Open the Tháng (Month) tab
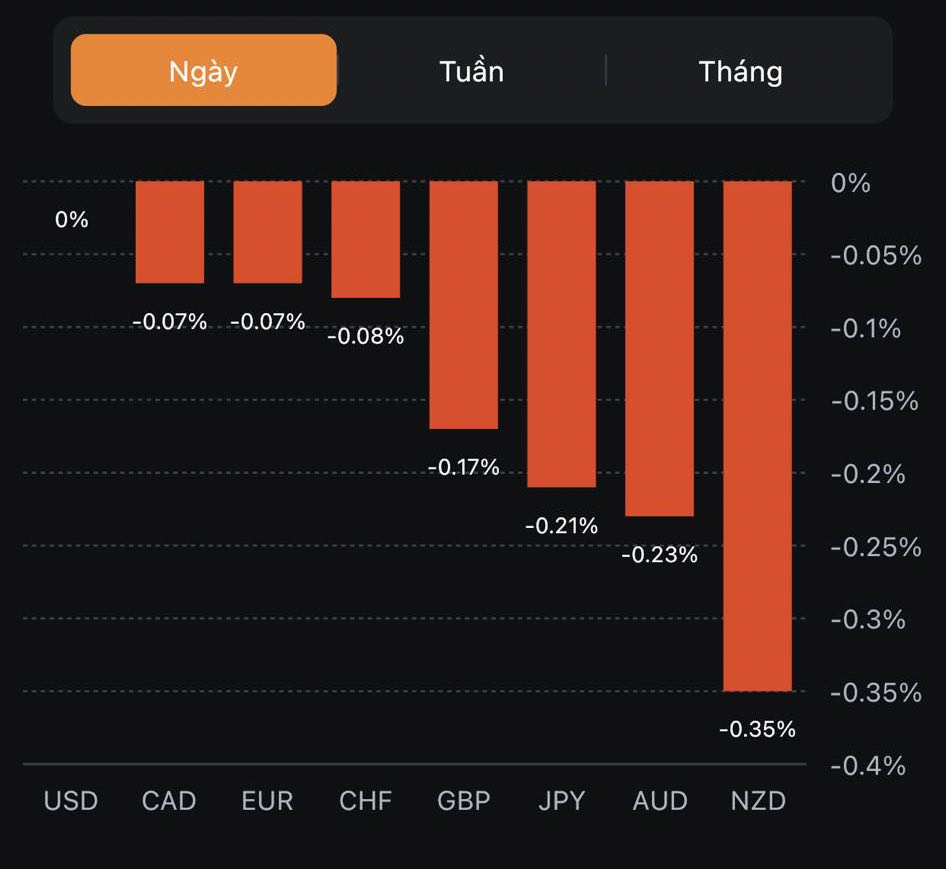The width and height of the screenshot is (946, 869). click(x=740, y=71)
